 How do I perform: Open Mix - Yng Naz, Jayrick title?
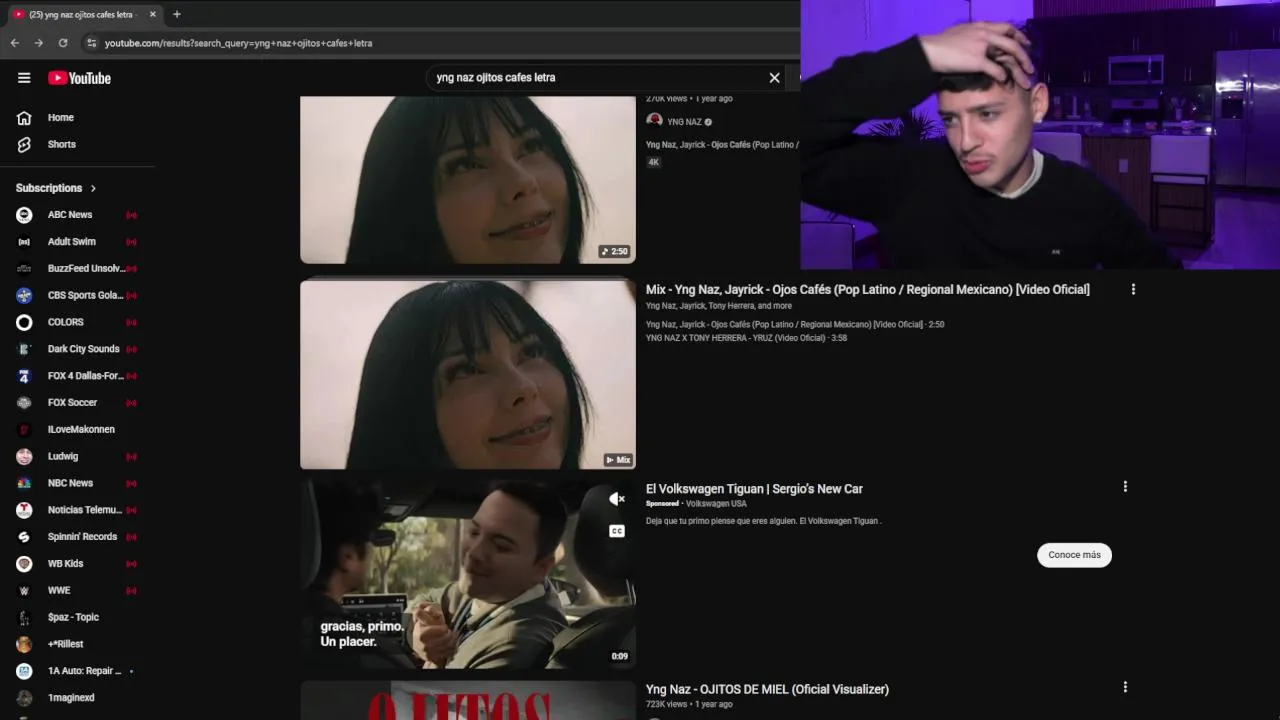[867, 290]
